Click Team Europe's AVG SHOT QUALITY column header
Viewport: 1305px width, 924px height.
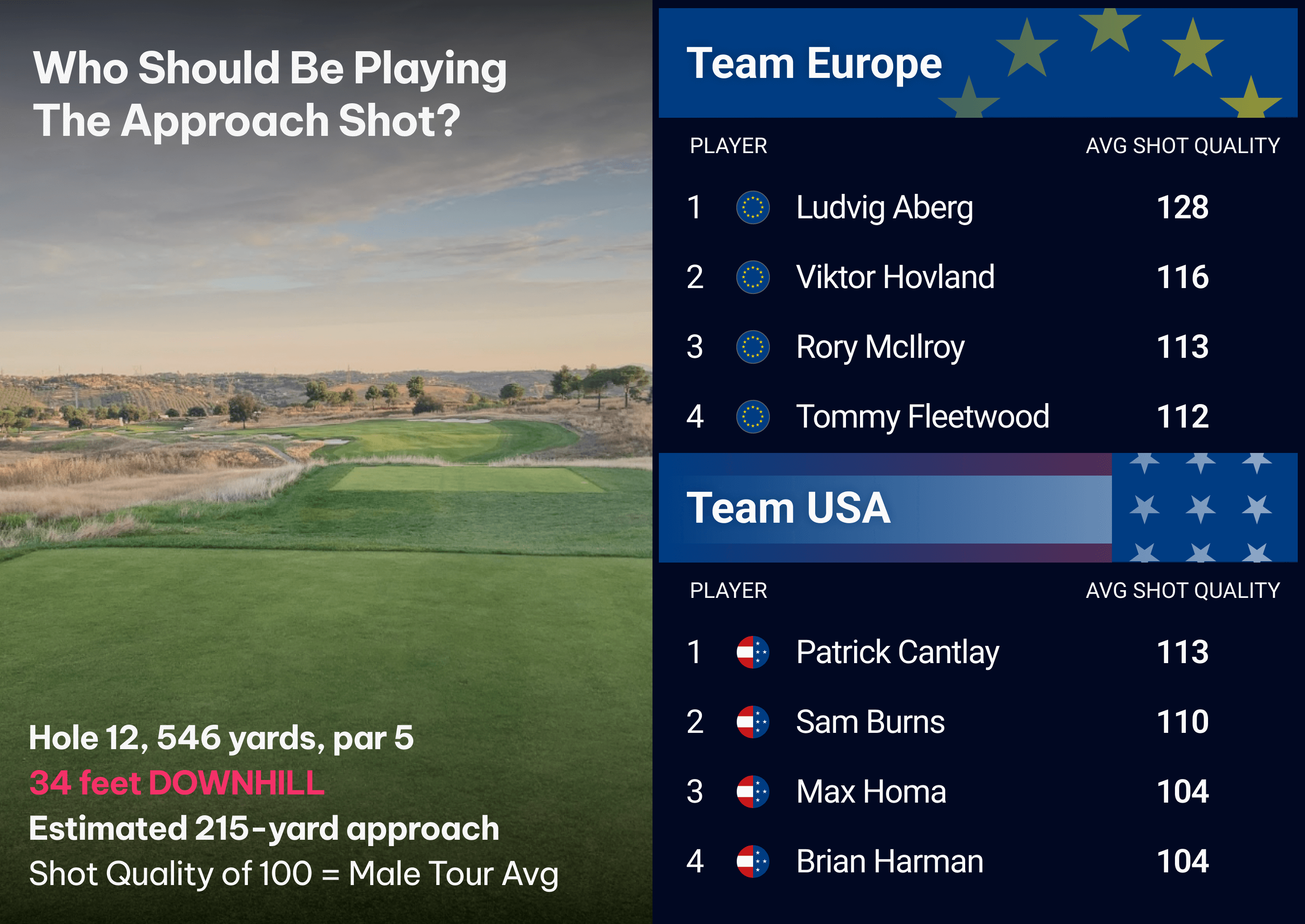pyautogui.click(x=1182, y=146)
